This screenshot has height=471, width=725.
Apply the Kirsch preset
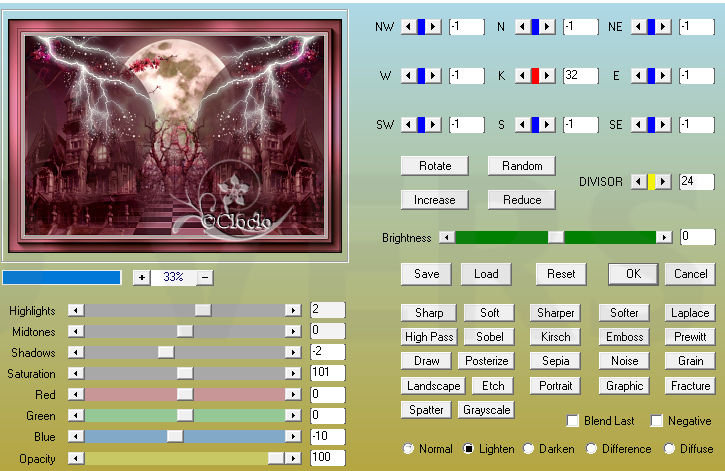555,337
